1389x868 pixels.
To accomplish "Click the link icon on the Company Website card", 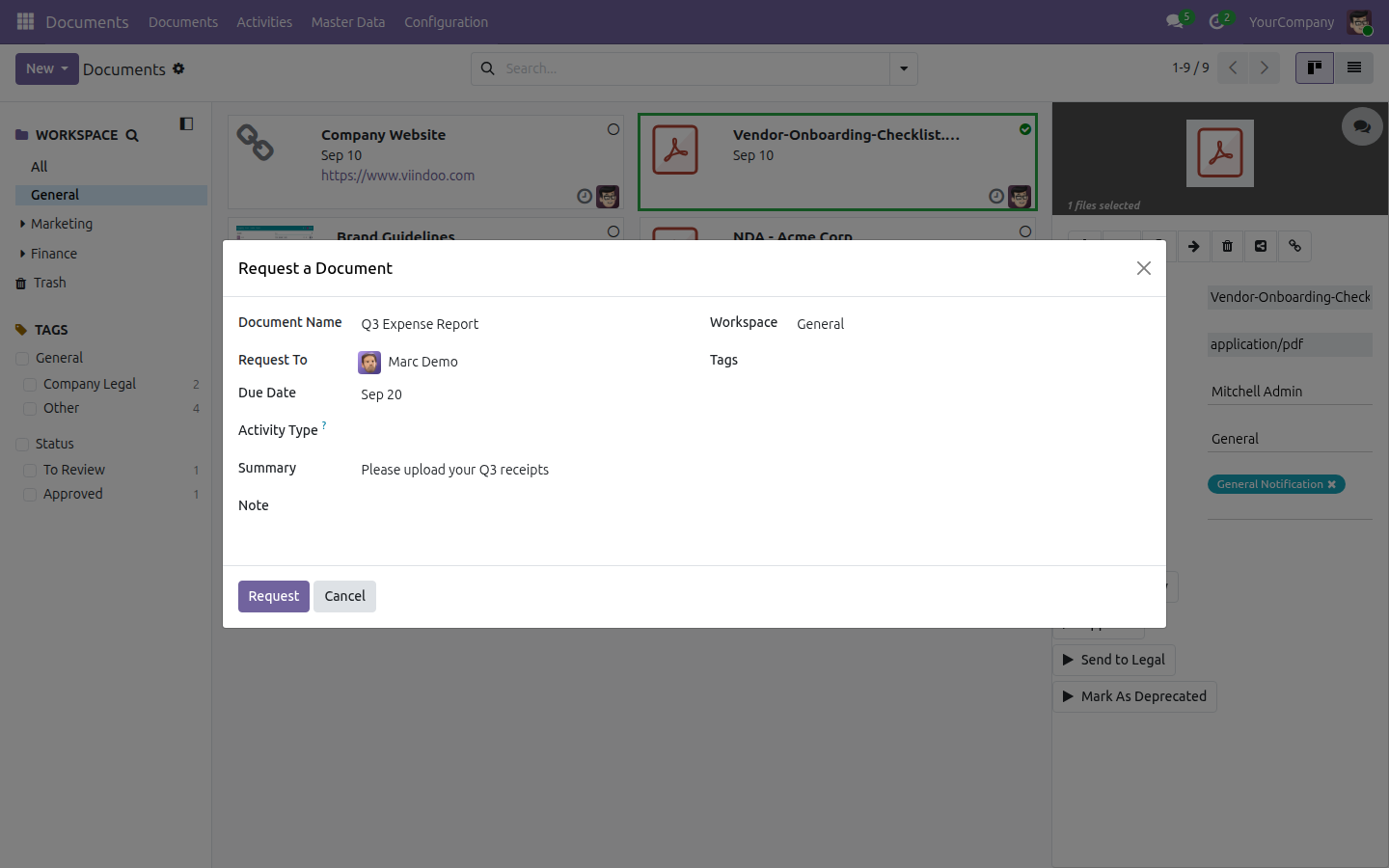I will pos(256,143).
